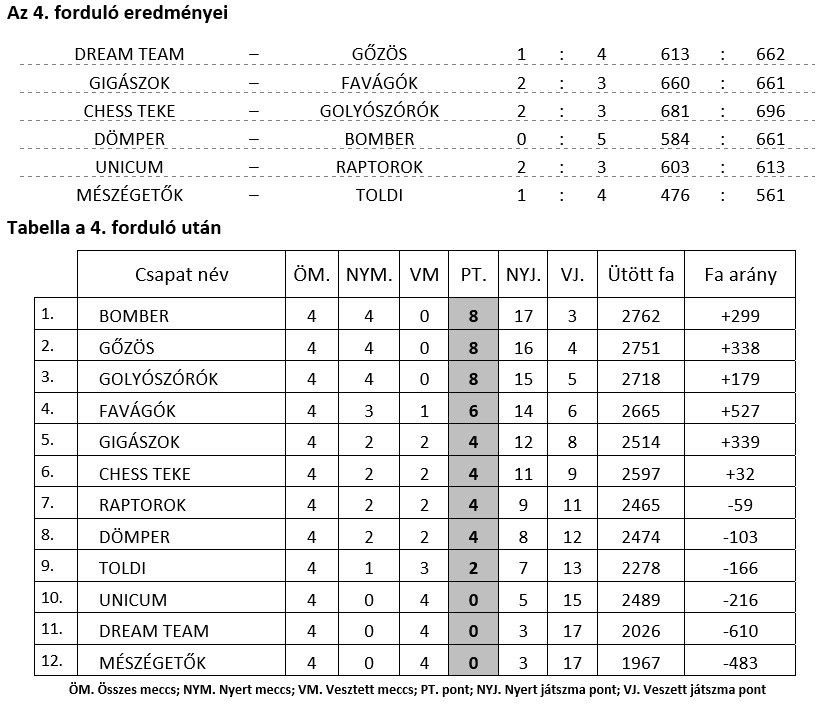Click the -610 Fa arány value
823x711 pixels.
(740, 631)
